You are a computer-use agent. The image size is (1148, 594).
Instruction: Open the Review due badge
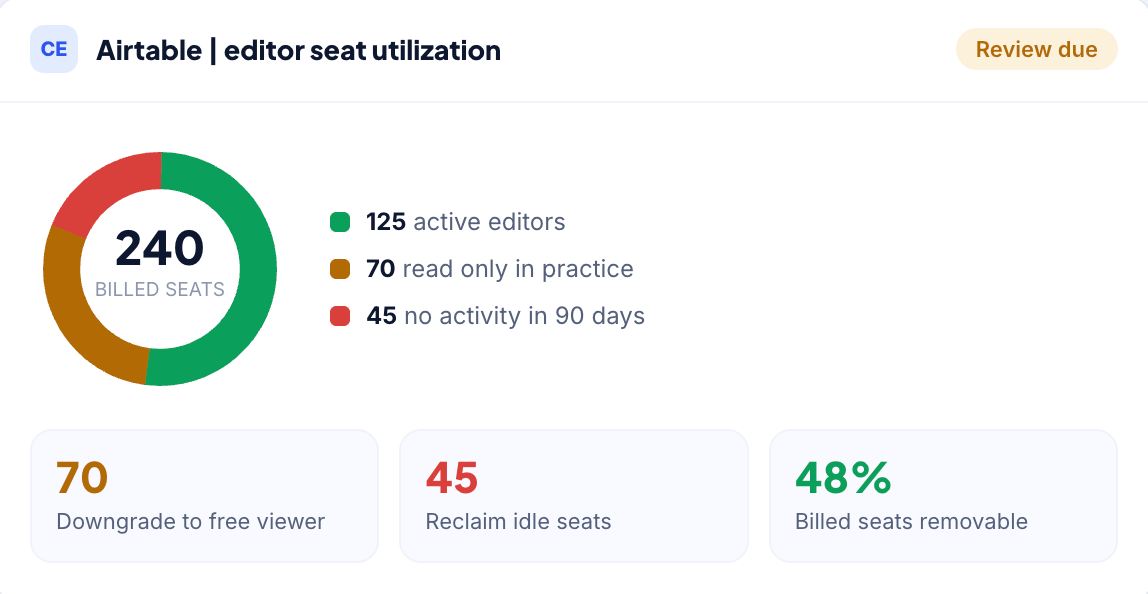coord(1036,49)
